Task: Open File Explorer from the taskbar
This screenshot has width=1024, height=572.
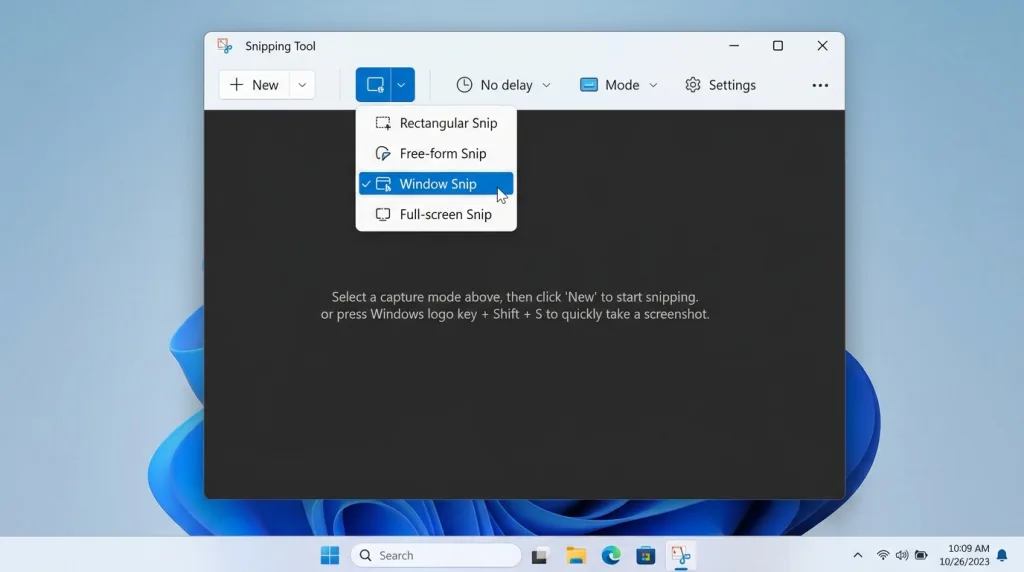Action: click(576, 556)
